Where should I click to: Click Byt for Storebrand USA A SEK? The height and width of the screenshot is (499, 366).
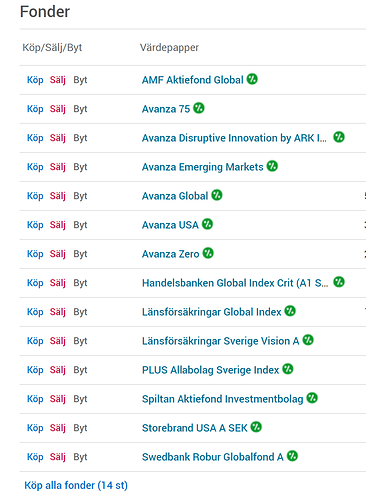click(80, 428)
